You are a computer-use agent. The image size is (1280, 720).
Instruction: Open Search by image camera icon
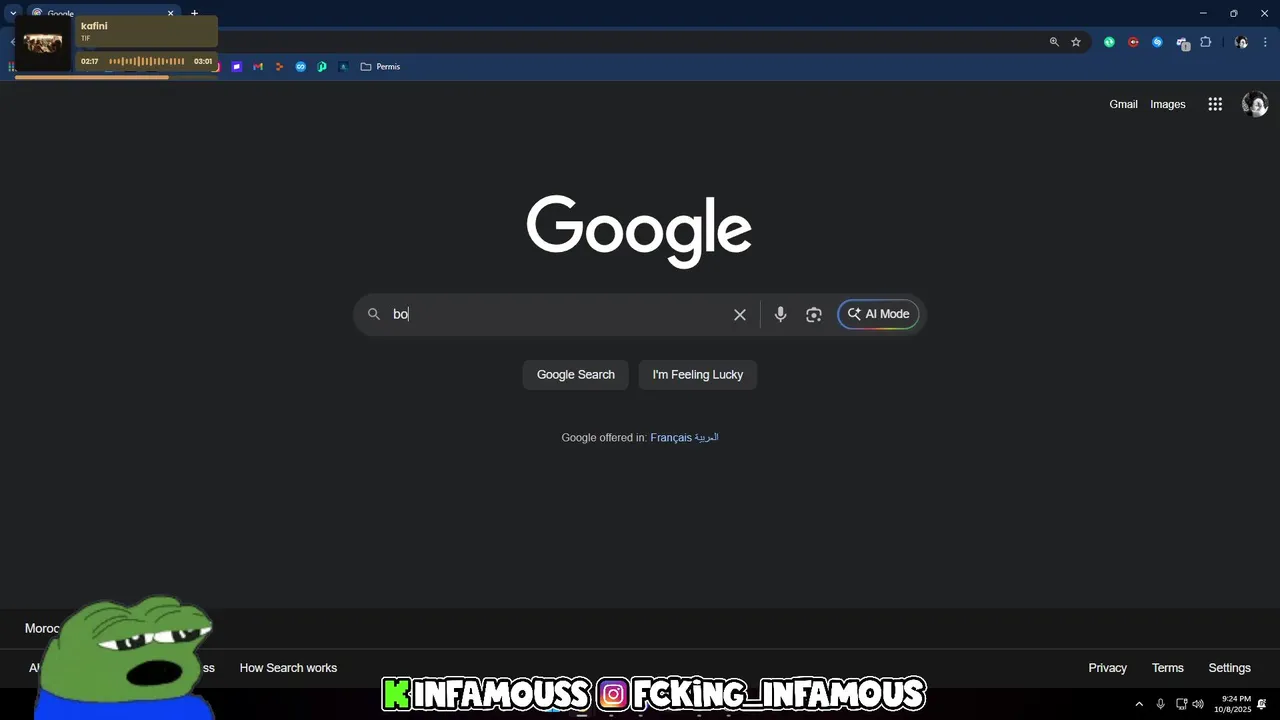814,314
